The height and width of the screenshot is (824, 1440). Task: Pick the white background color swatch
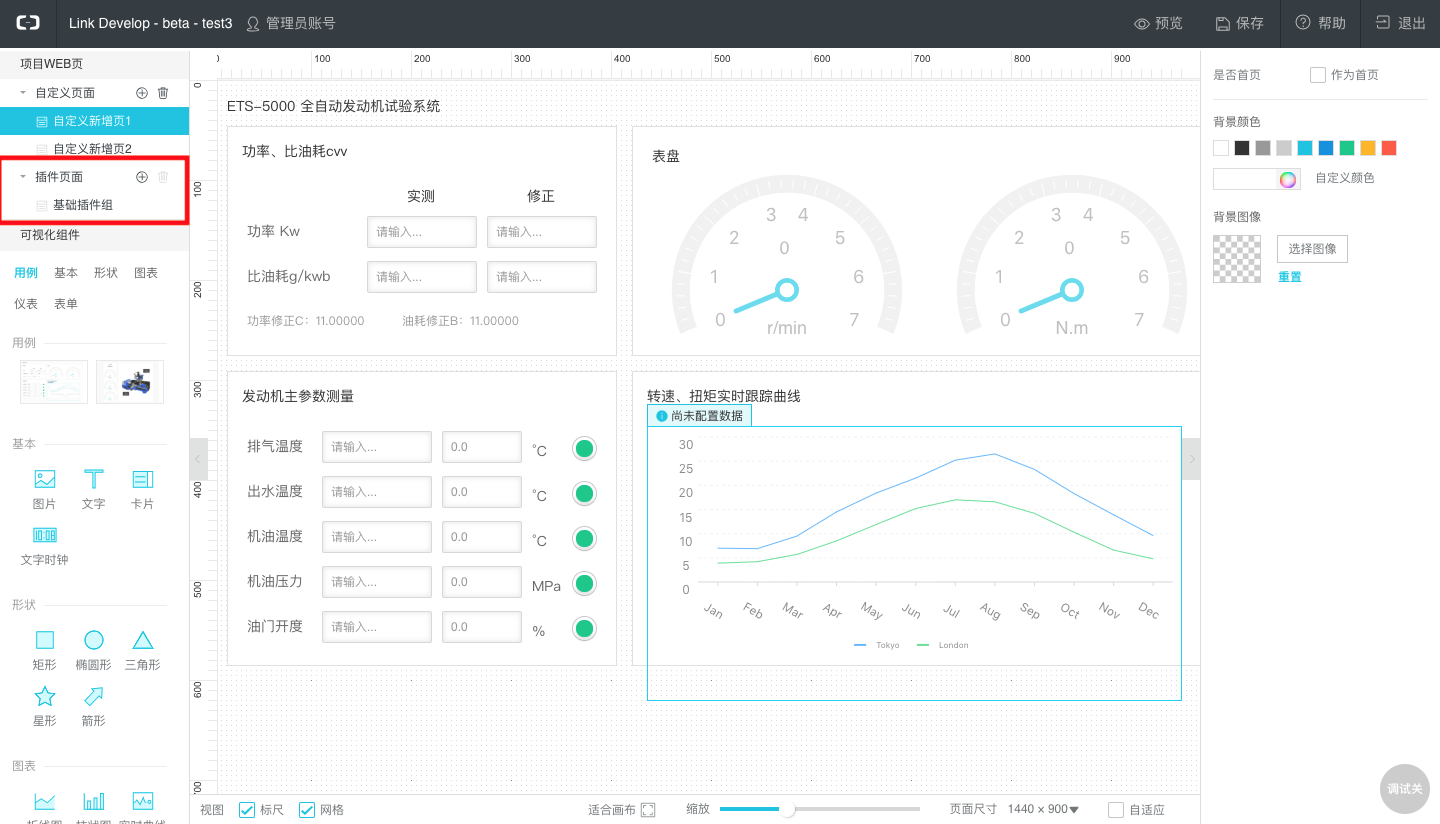1221,148
